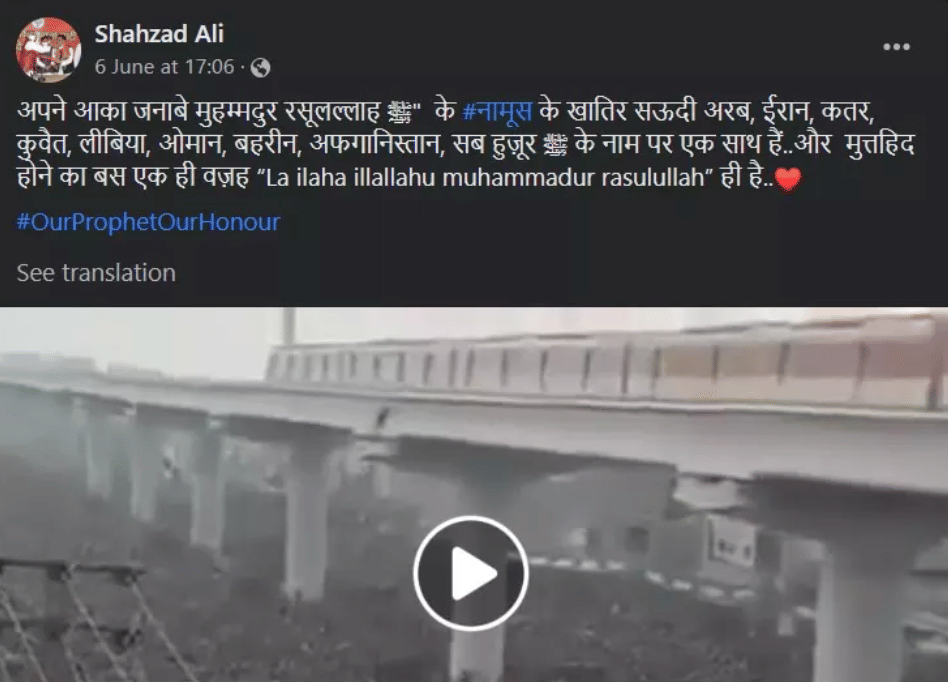Open the #नामूस hashtag in post text

pos(497,111)
